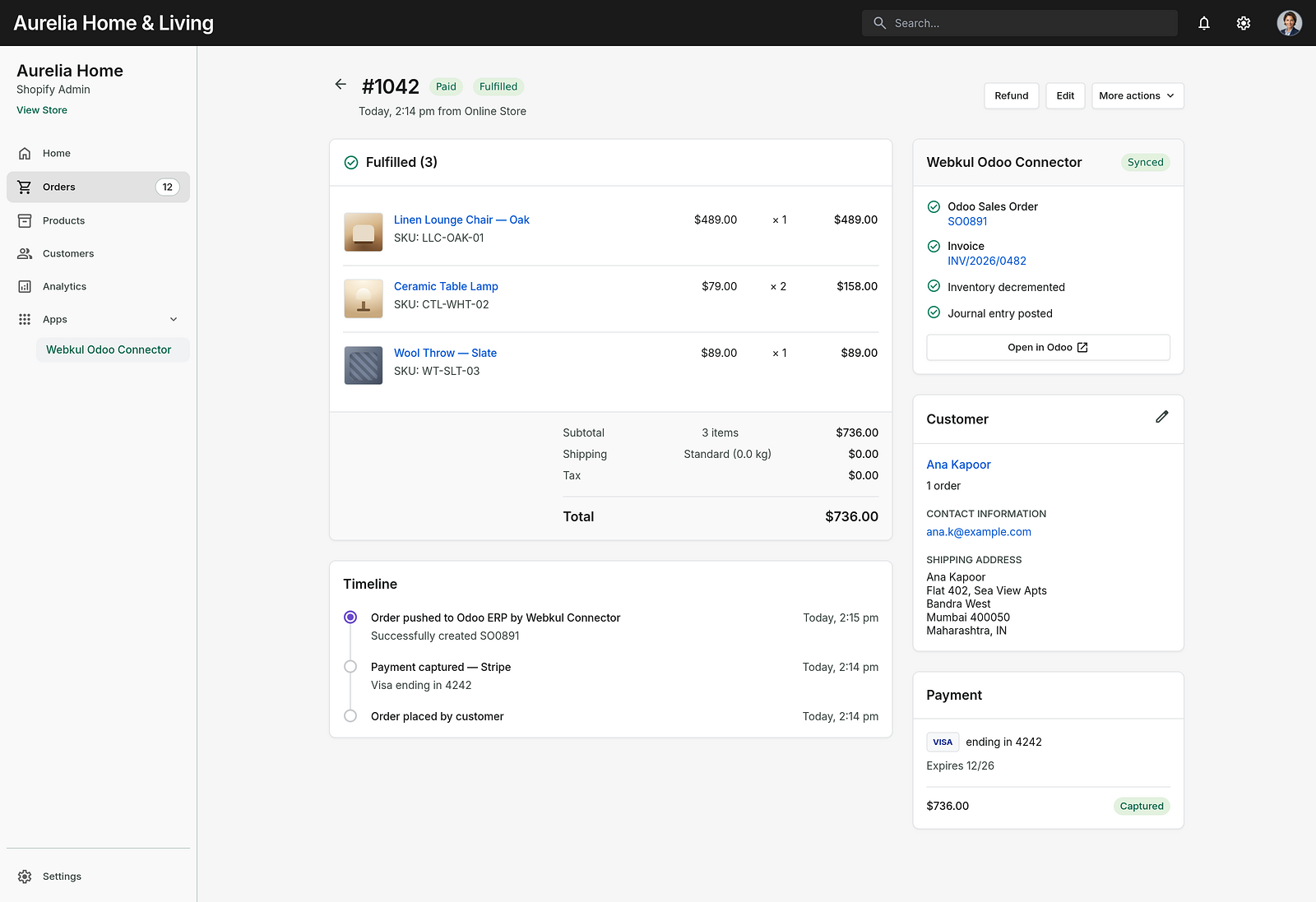1316x902 pixels.
Task: Click the check icon beside Journal entry posted
Action: coord(934,312)
